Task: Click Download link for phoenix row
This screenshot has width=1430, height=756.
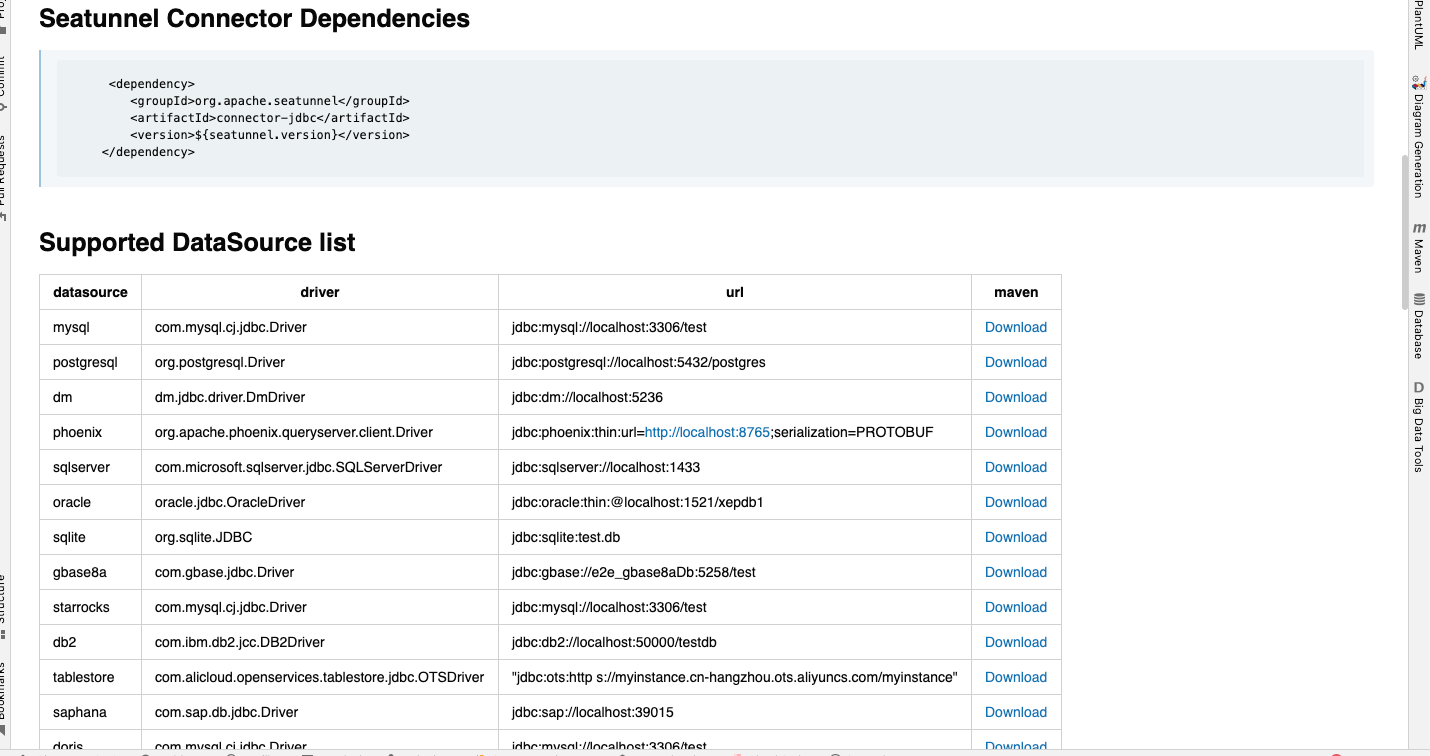Action: (1015, 432)
